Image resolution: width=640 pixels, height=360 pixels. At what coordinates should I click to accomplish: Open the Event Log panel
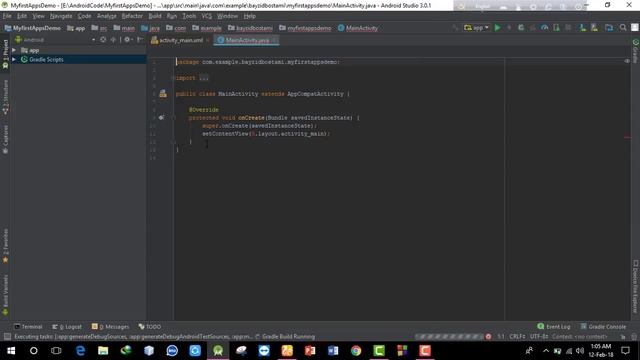tap(554, 327)
